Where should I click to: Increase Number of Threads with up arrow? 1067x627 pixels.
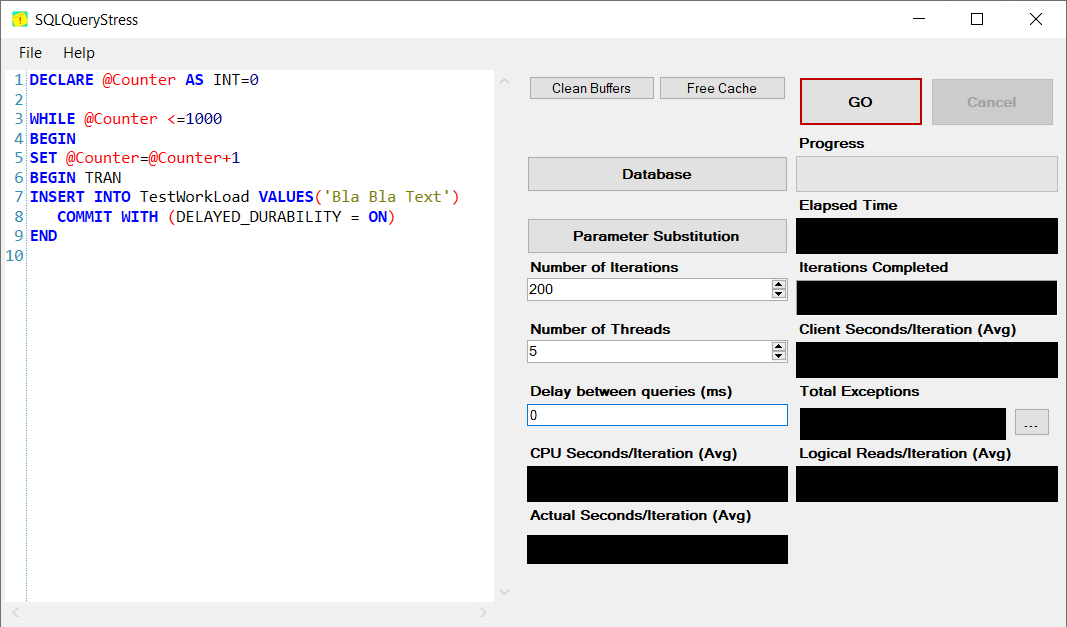779,347
